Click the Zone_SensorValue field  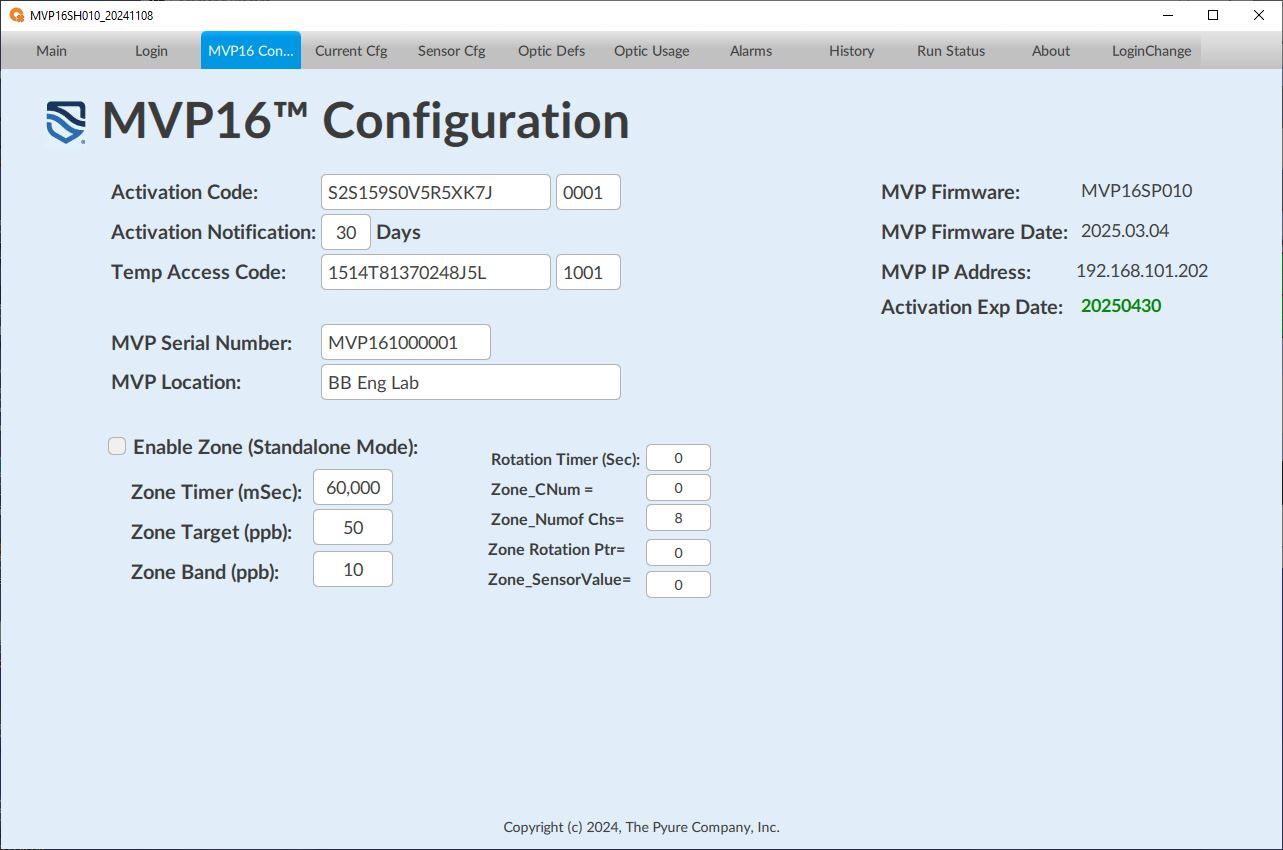678,584
